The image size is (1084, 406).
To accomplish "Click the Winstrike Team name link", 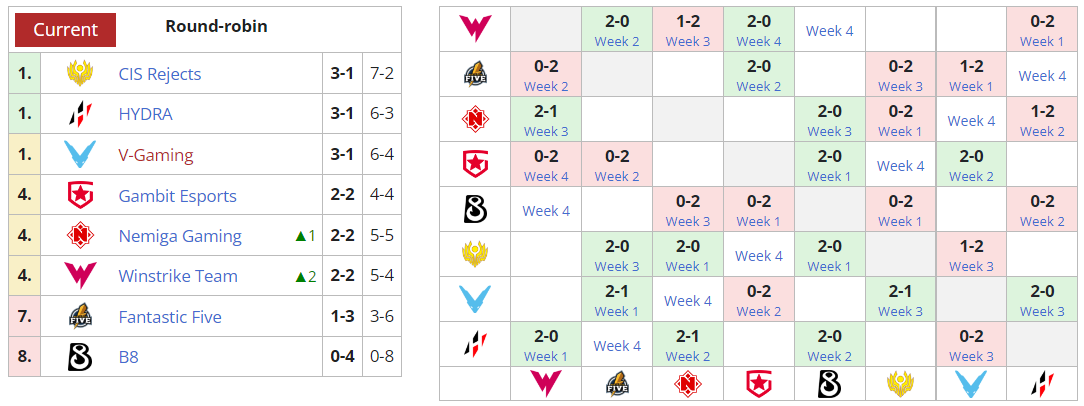I will pyautogui.click(x=178, y=276).
